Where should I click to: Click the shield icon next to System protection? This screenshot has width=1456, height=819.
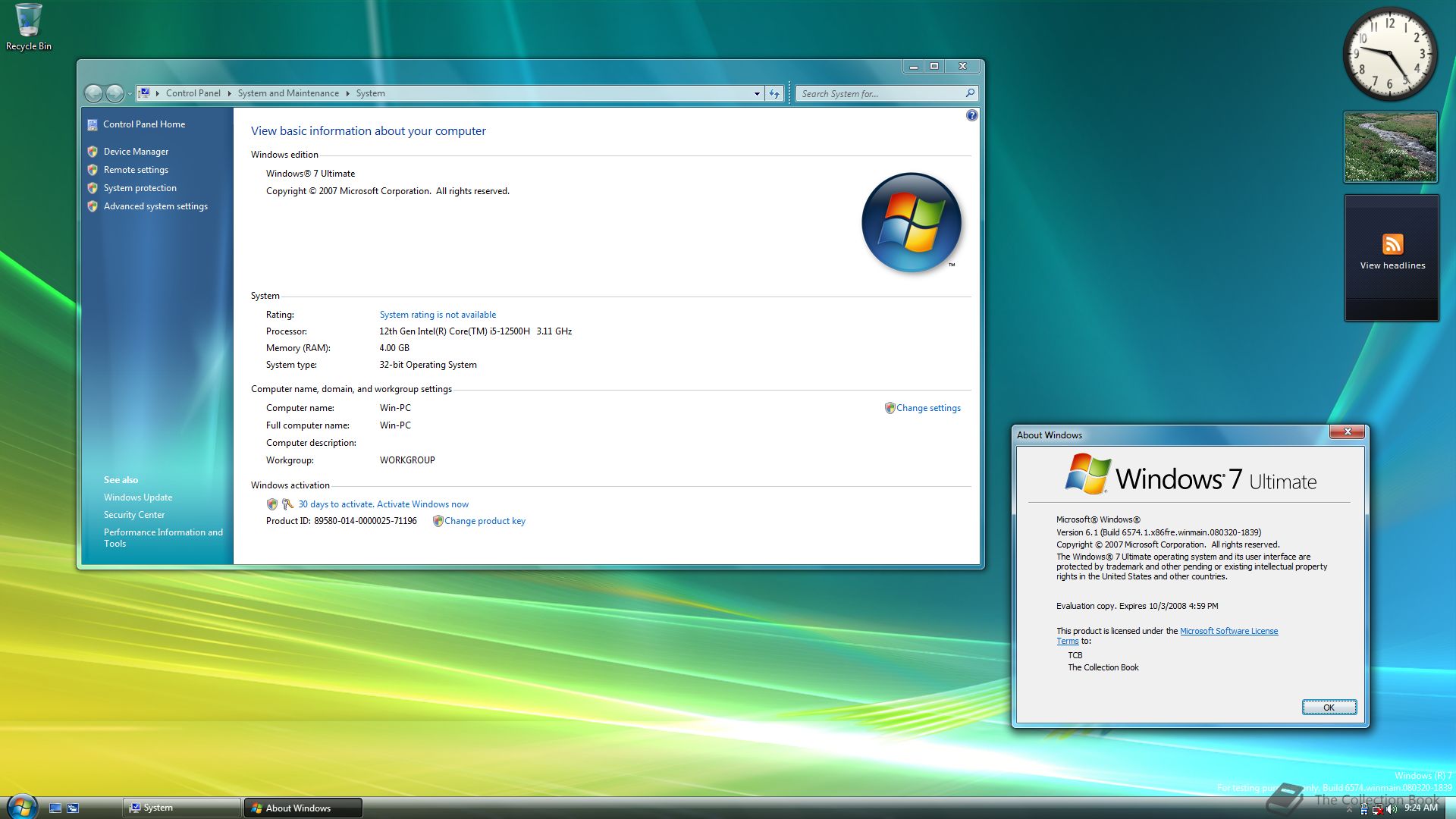tap(93, 188)
